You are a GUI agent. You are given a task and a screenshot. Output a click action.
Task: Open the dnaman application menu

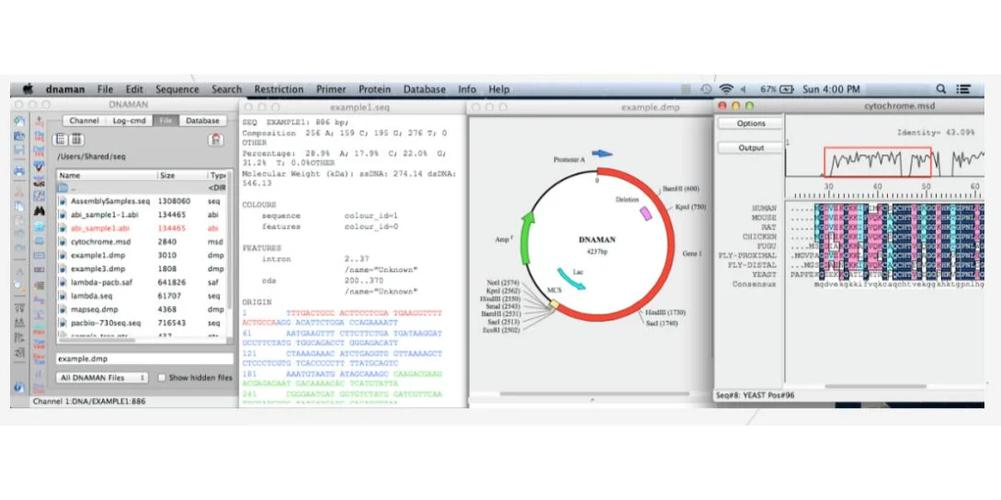(x=64, y=89)
